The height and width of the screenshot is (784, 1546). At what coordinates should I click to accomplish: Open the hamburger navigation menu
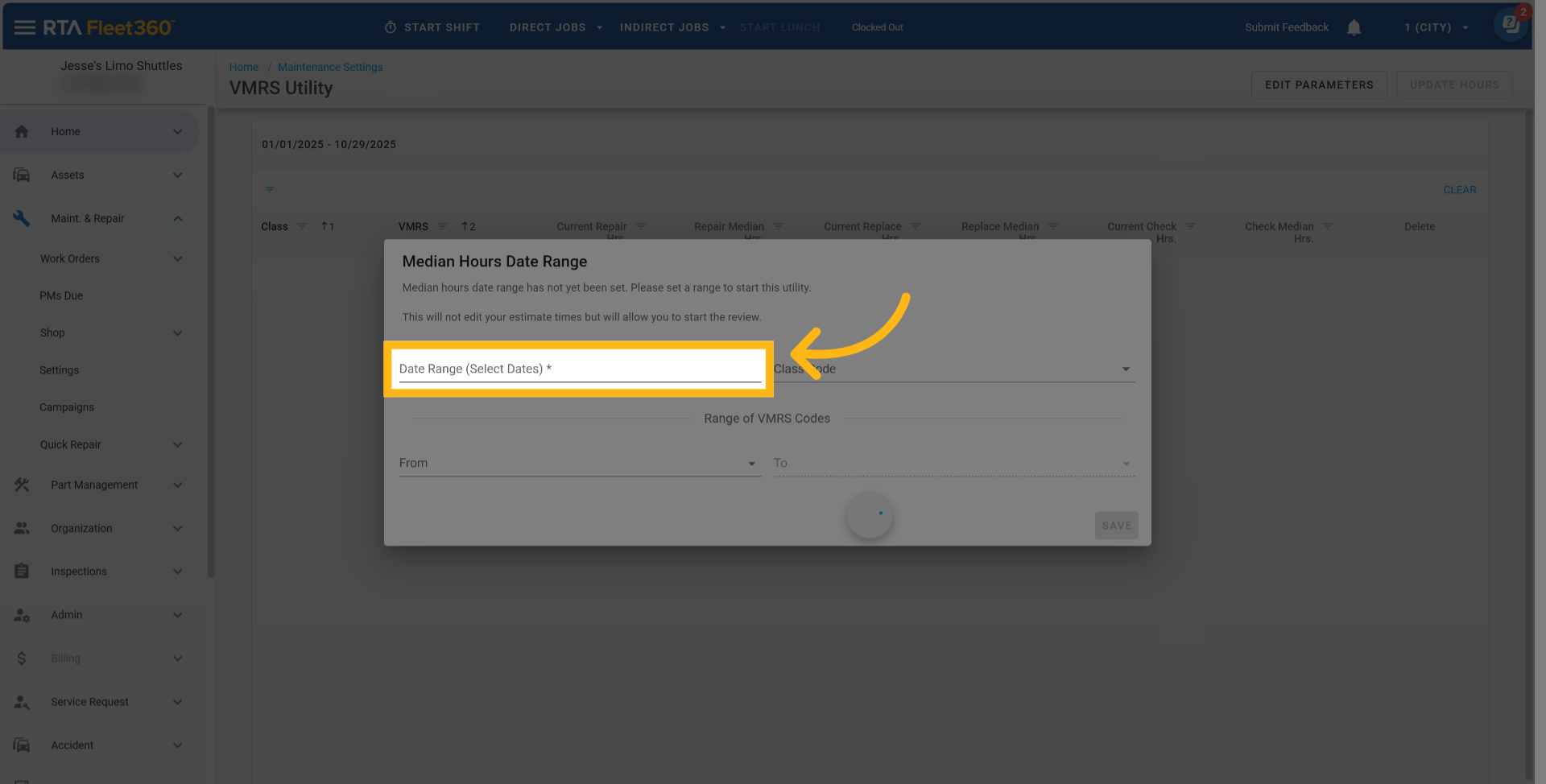click(x=24, y=27)
